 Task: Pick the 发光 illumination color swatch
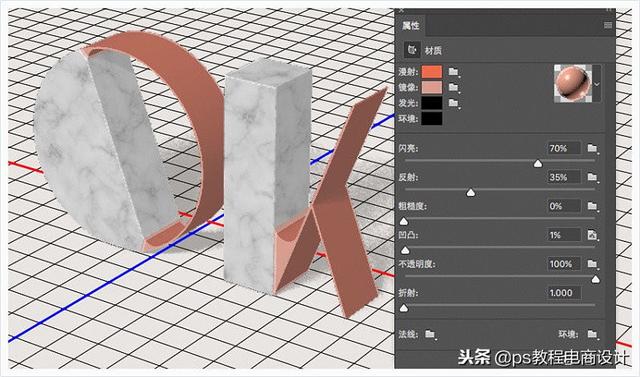(x=432, y=103)
